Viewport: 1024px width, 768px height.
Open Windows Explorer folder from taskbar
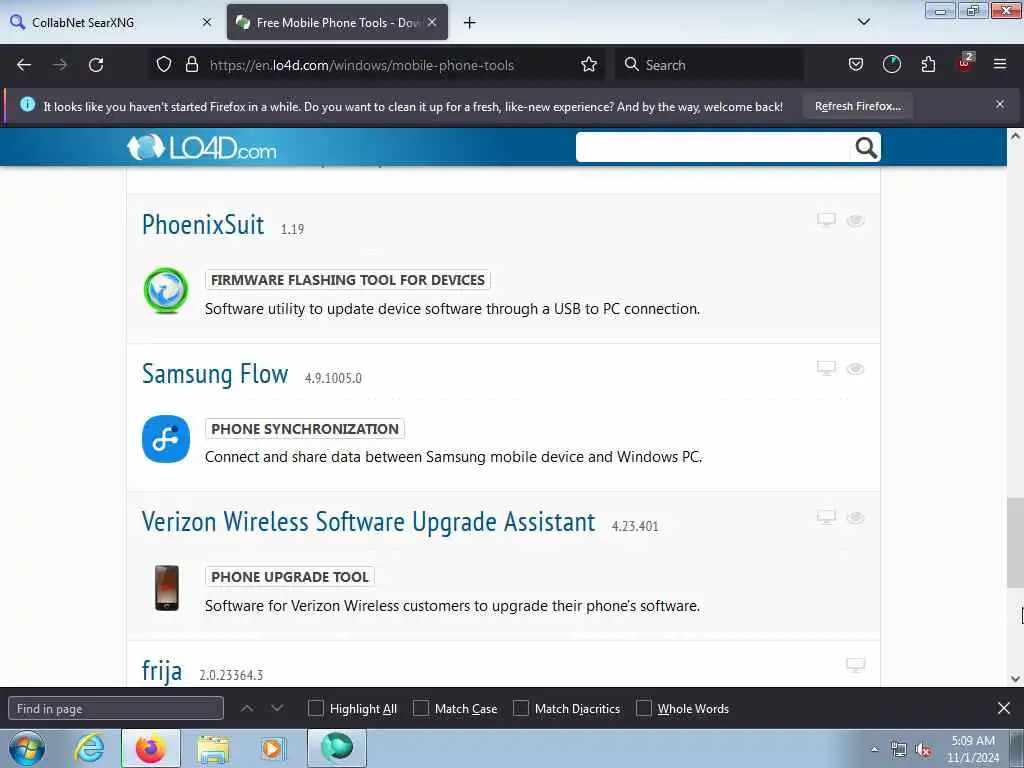(213, 748)
